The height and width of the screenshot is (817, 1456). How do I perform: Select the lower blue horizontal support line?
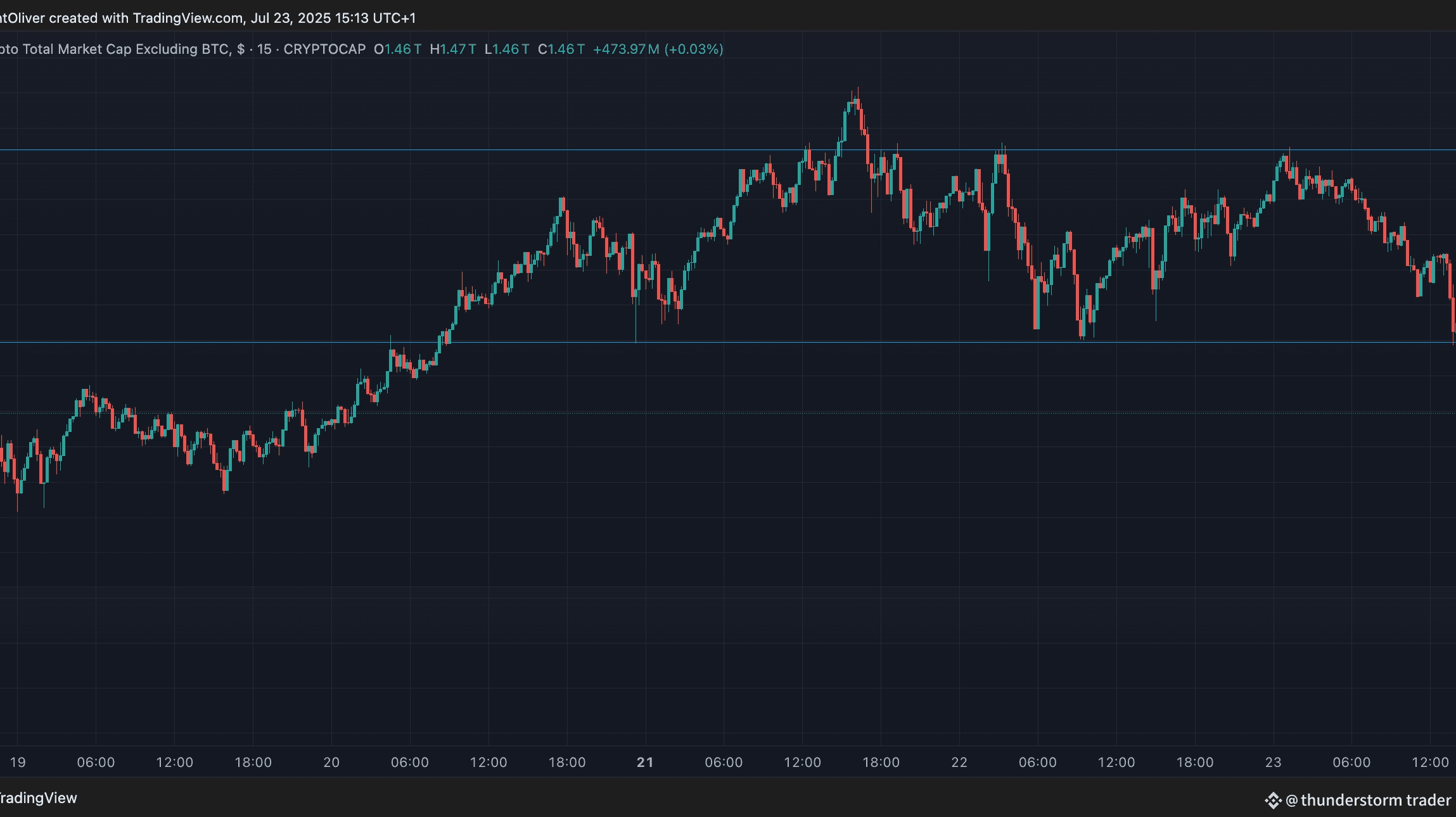(x=190, y=342)
